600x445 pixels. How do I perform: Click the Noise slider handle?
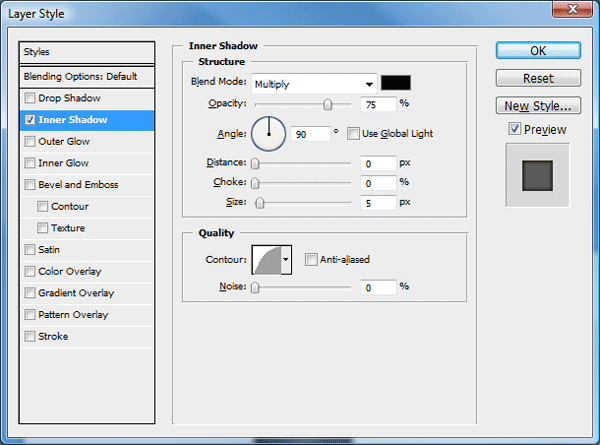tap(255, 287)
